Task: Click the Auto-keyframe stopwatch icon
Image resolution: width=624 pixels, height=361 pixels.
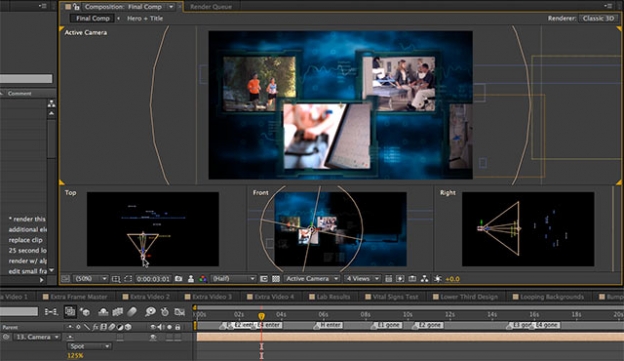Action: [165, 312]
